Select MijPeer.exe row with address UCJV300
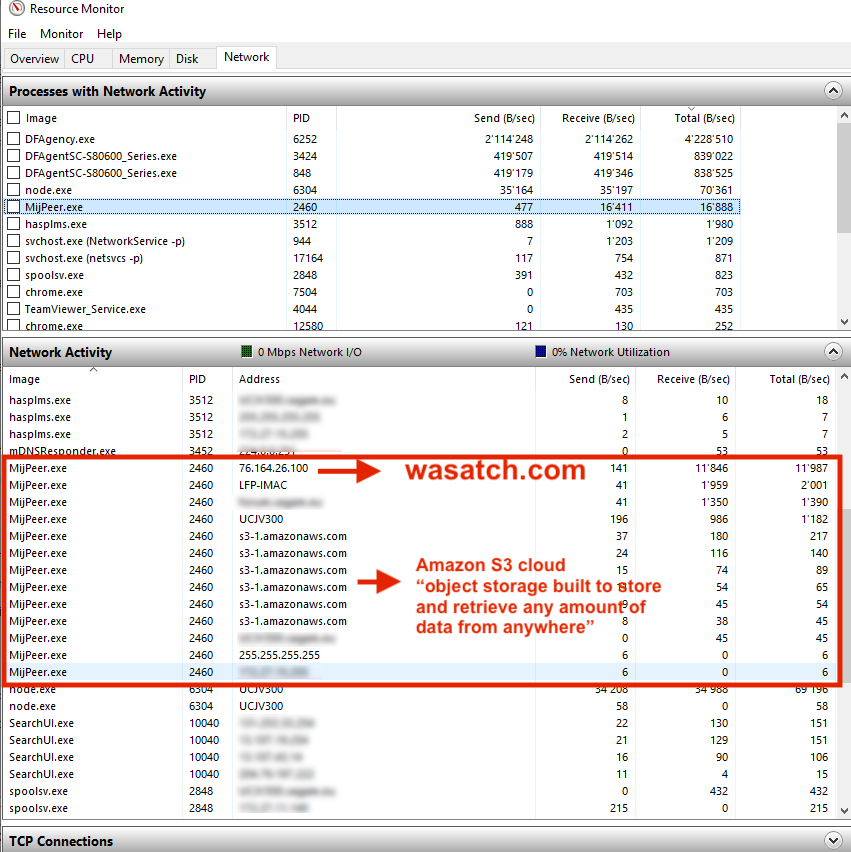Screen dimensions: 851x852 coord(418,519)
